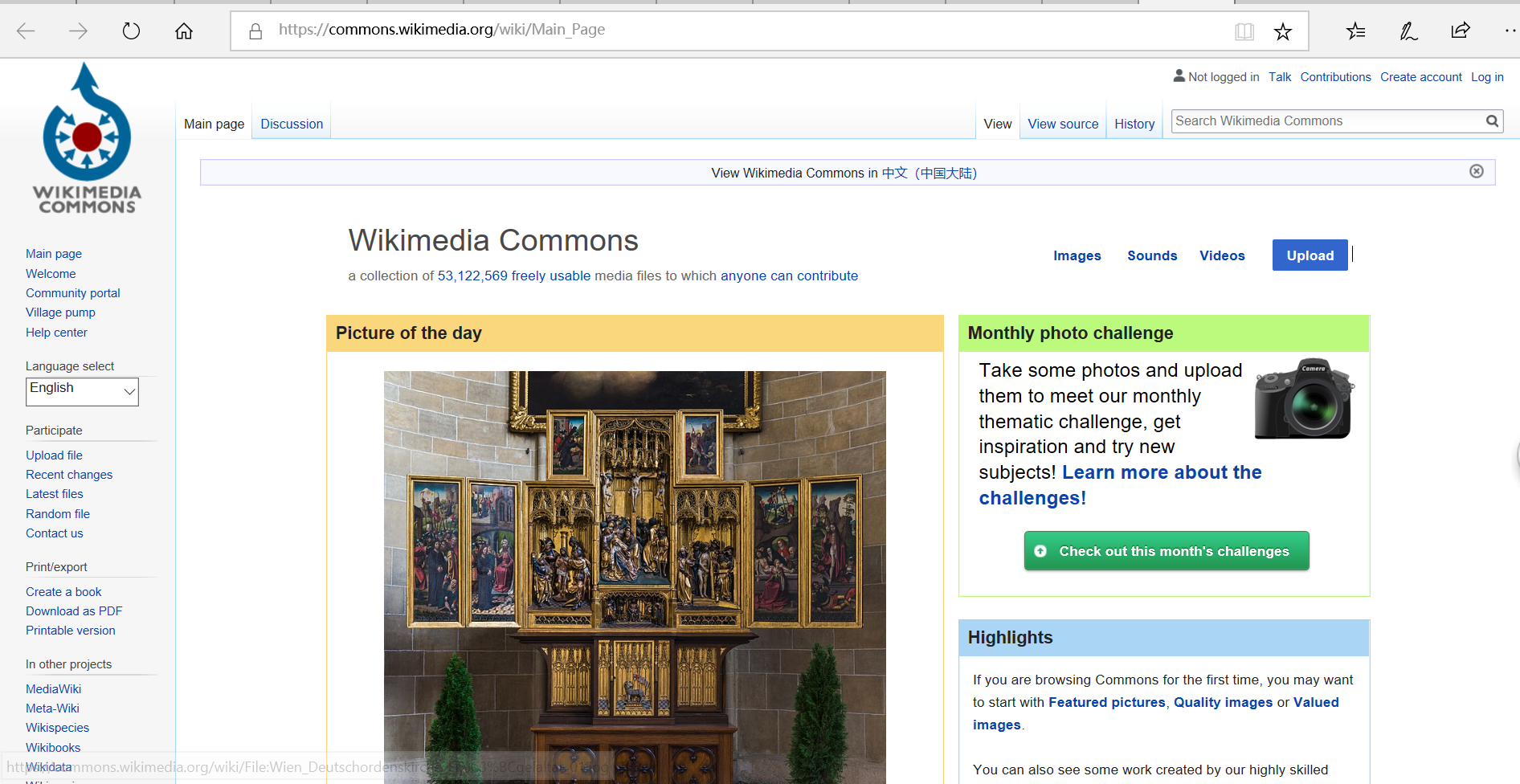This screenshot has width=1520, height=784.
Task: Open the browser more options menu
Action: click(x=1510, y=31)
